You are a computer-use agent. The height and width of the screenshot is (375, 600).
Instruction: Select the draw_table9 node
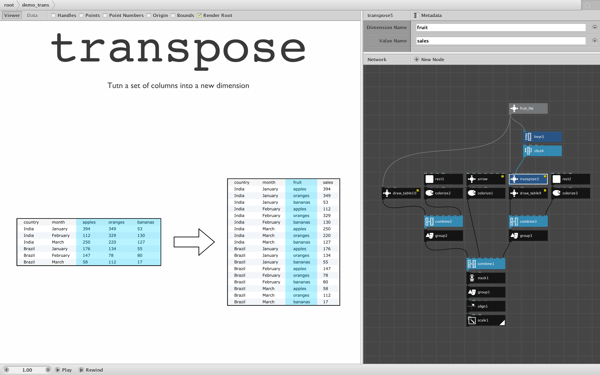click(x=528, y=193)
